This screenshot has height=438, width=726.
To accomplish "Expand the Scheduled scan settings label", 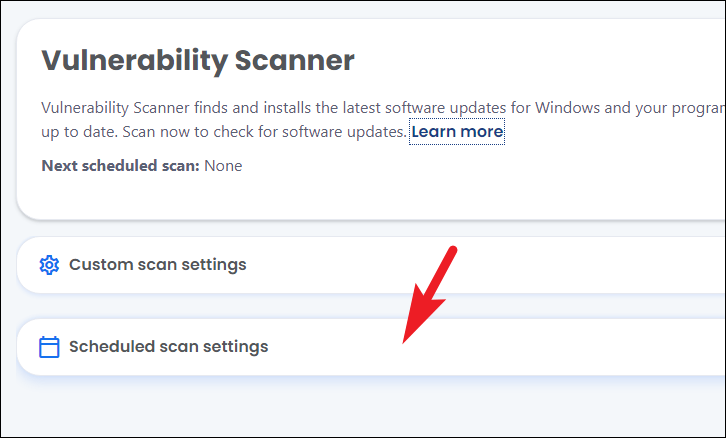I will point(168,347).
